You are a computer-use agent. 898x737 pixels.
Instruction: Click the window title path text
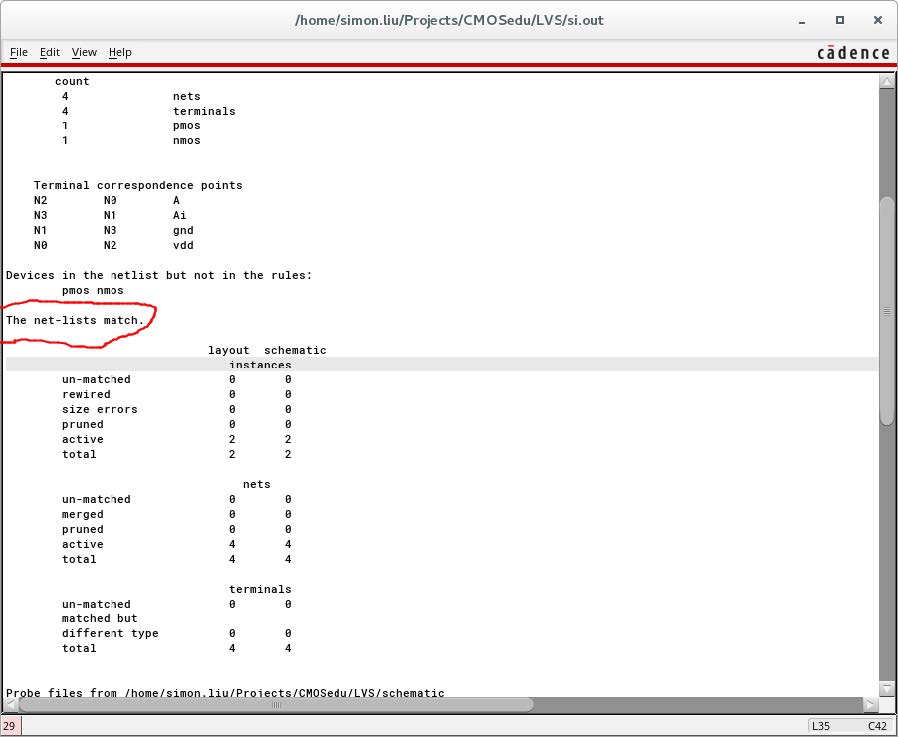tap(449, 20)
